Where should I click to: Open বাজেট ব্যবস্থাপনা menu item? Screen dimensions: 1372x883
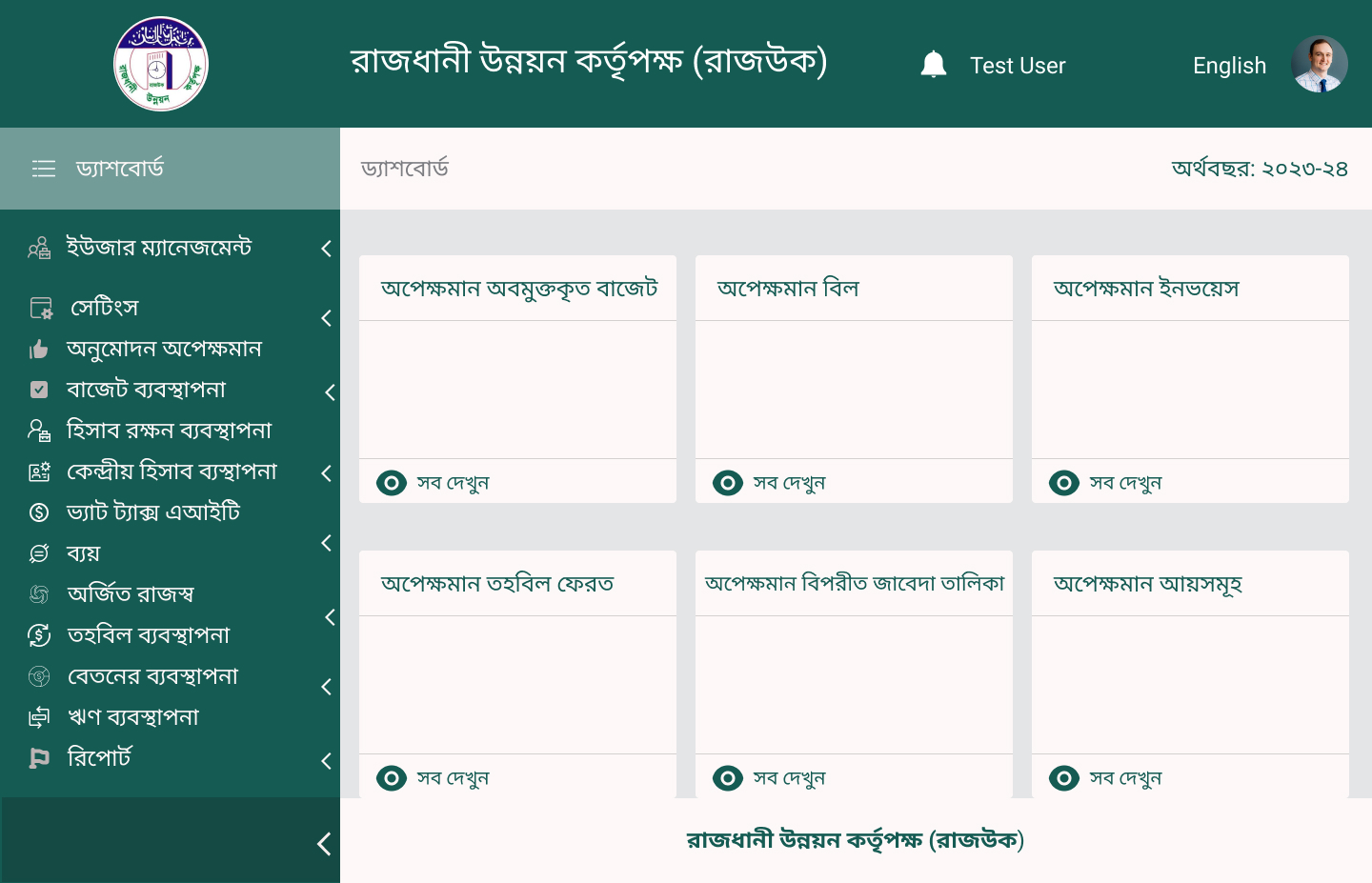click(146, 390)
